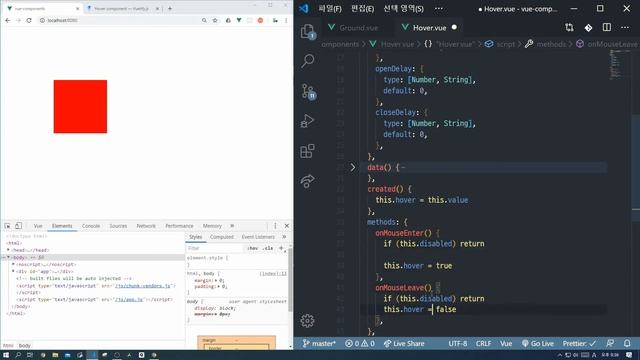640x360 pixels.
Task: Open the Source Control view
Action: point(308,91)
